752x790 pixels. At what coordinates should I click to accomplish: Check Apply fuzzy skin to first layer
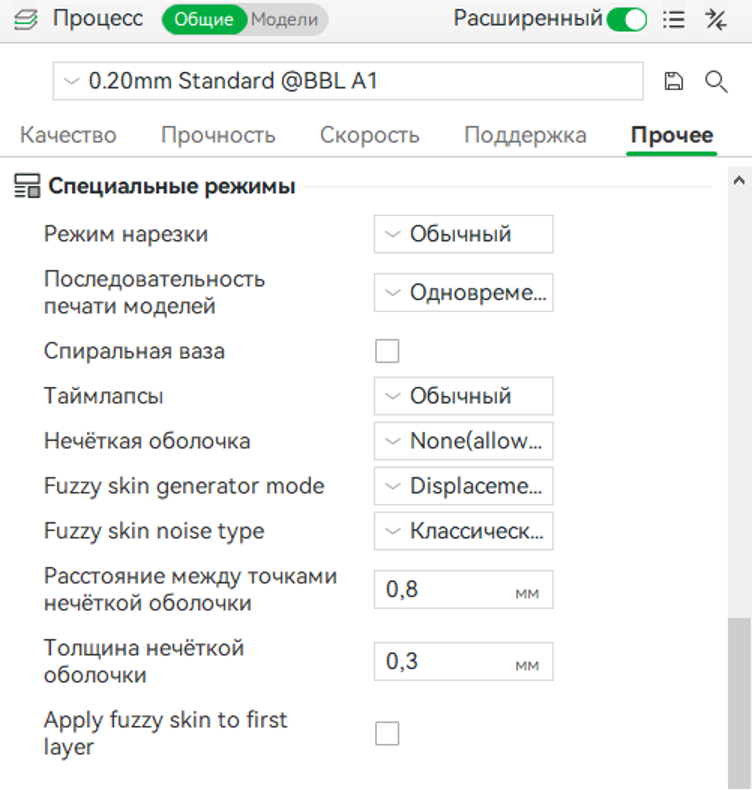pos(387,733)
